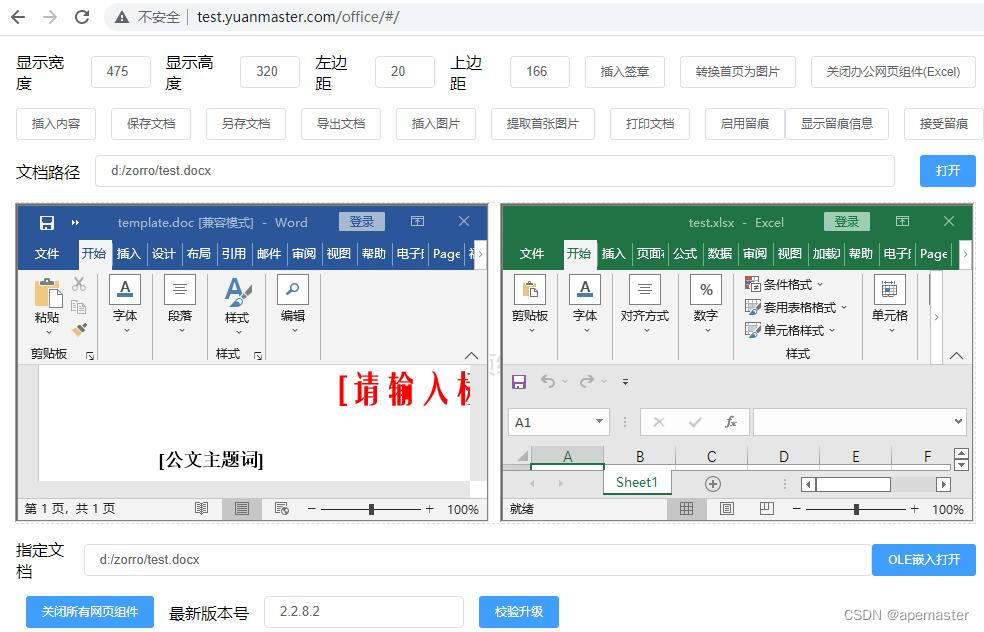The image size is (984, 632).
Task: Click the Excel horizontal scrollbar right arrow
Action: 943,484
